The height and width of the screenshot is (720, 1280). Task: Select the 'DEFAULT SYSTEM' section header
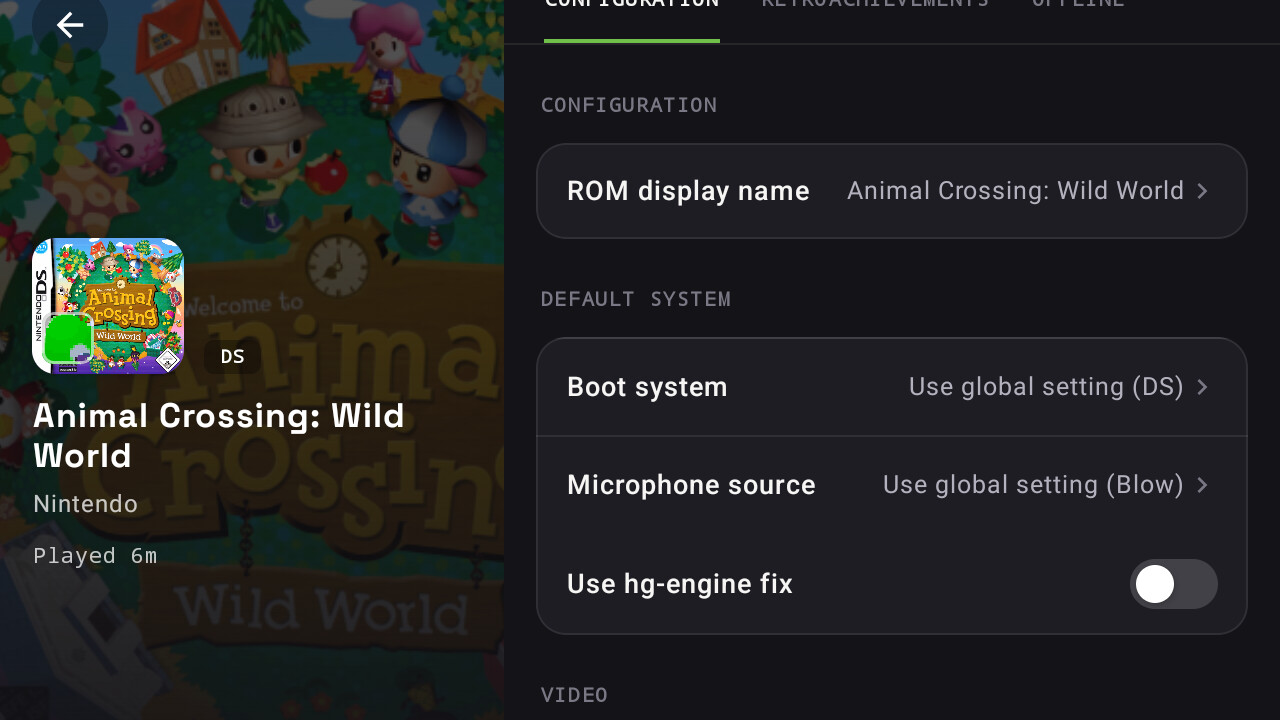coord(636,299)
